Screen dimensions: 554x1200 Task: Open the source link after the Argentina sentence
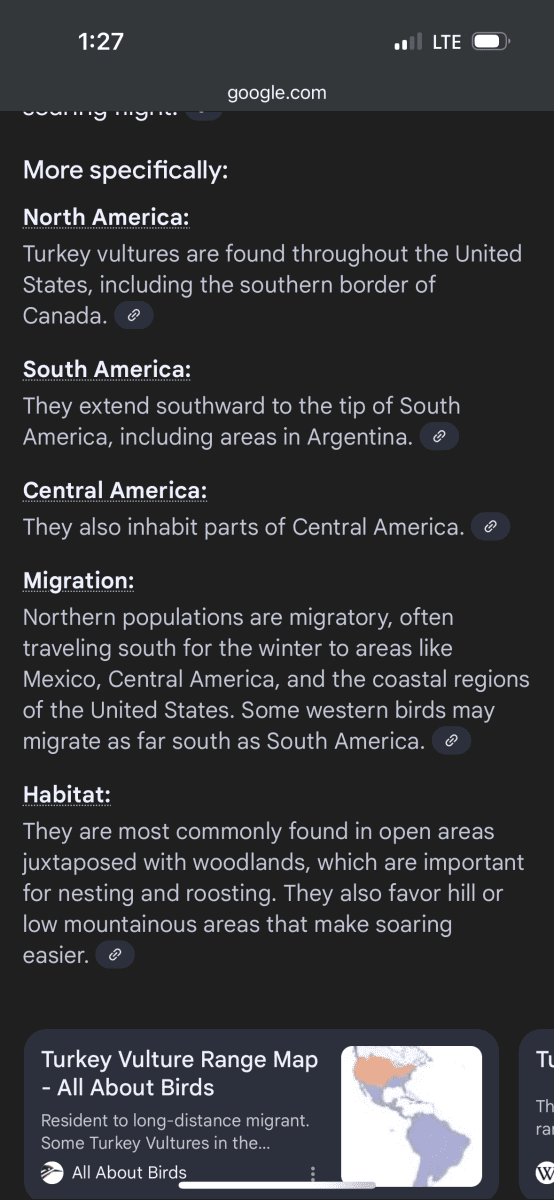click(439, 437)
